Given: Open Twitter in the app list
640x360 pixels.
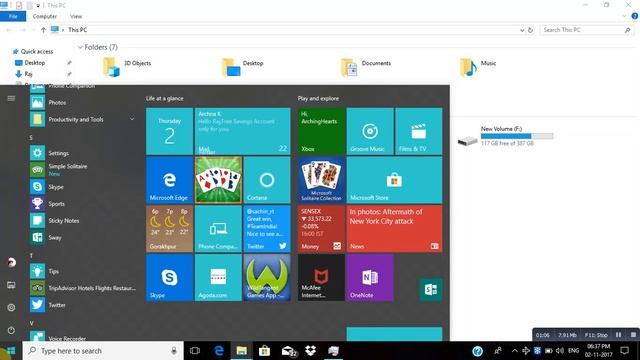Looking at the screenshot, I should click(82, 305).
